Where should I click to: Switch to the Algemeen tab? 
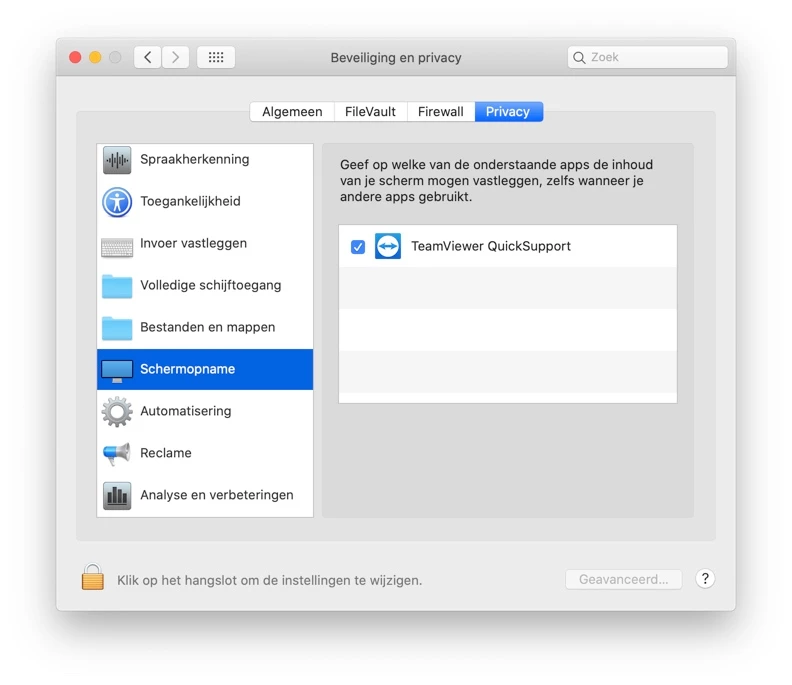click(292, 112)
